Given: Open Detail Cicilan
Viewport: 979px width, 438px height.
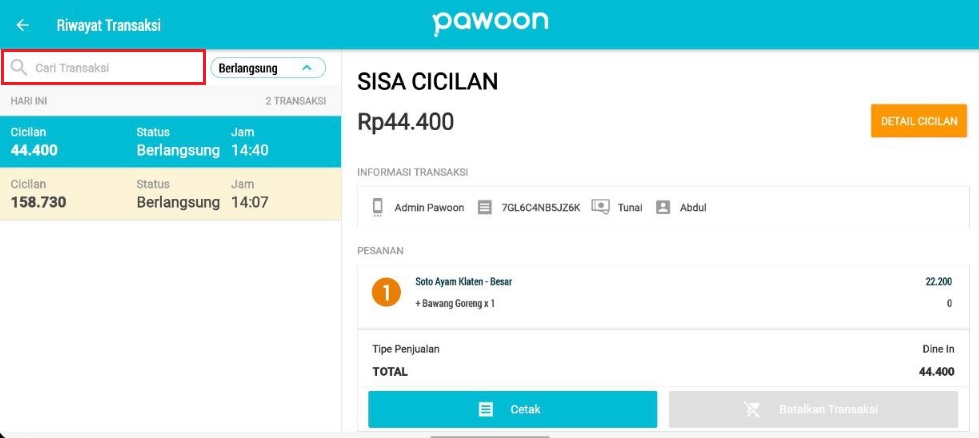Looking at the screenshot, I should coord(918,121).
